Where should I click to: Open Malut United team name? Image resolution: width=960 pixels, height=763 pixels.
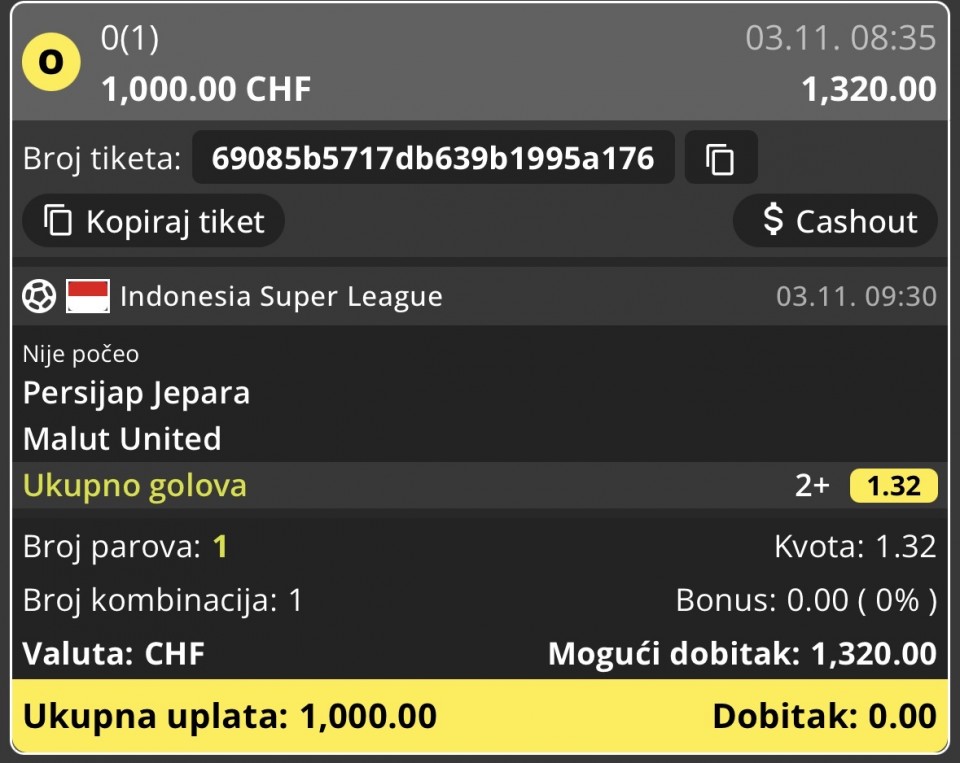pyautogui.click(x=122, y=439)
